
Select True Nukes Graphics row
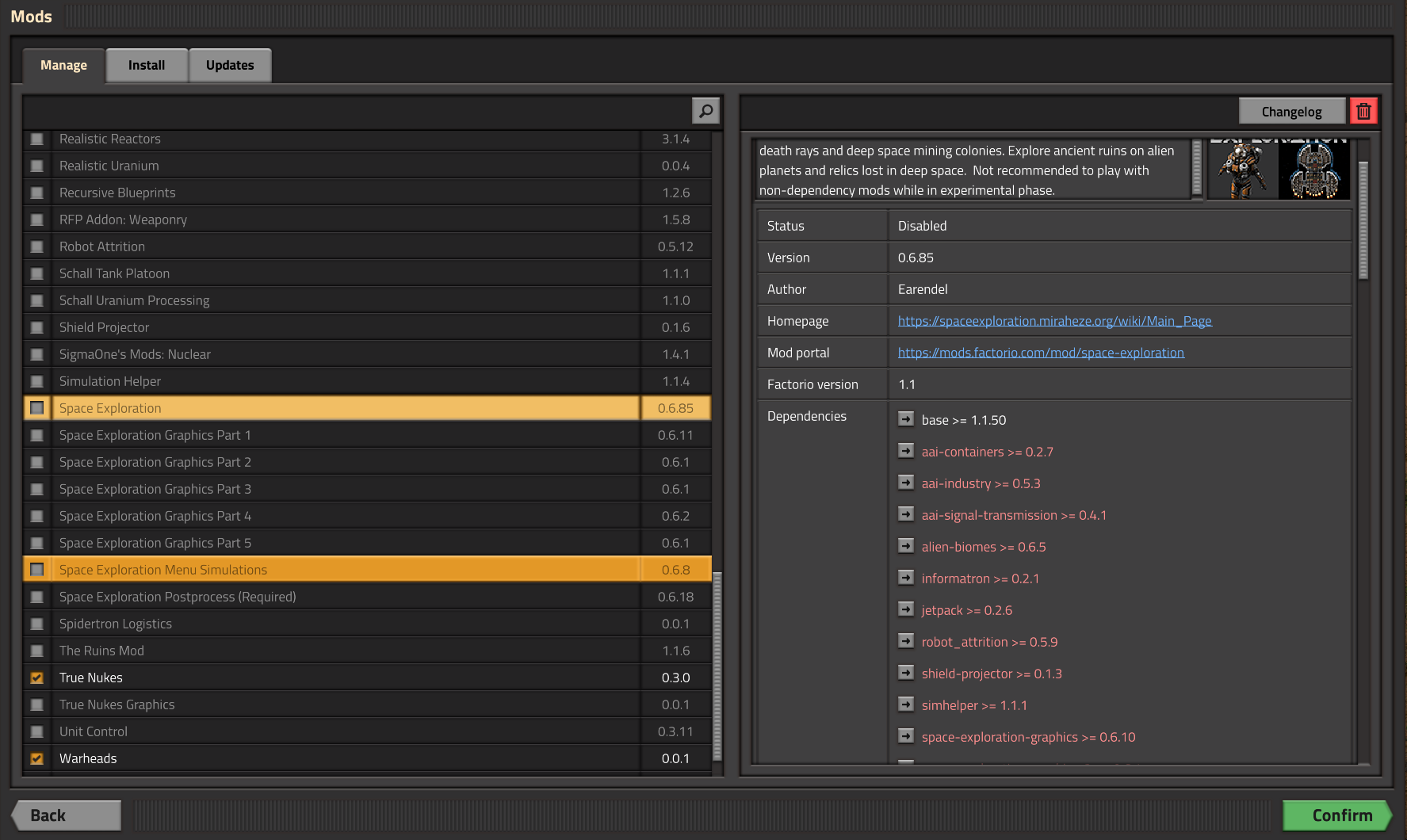click(368, 704)
